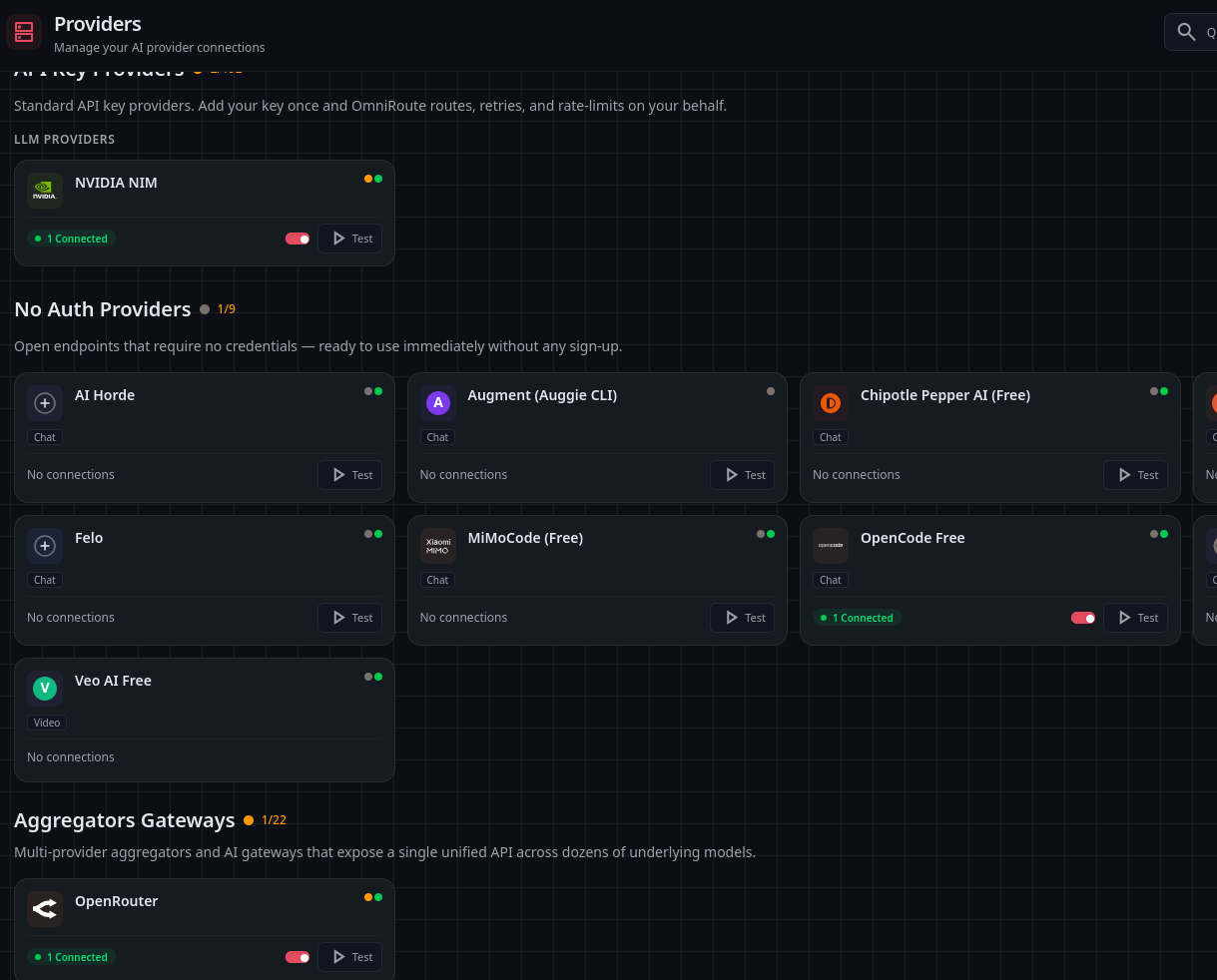Click the Augment (Auggie CLI) purple icon
The width and height of the screenshot is (1217, 980).
coord(437,402)
